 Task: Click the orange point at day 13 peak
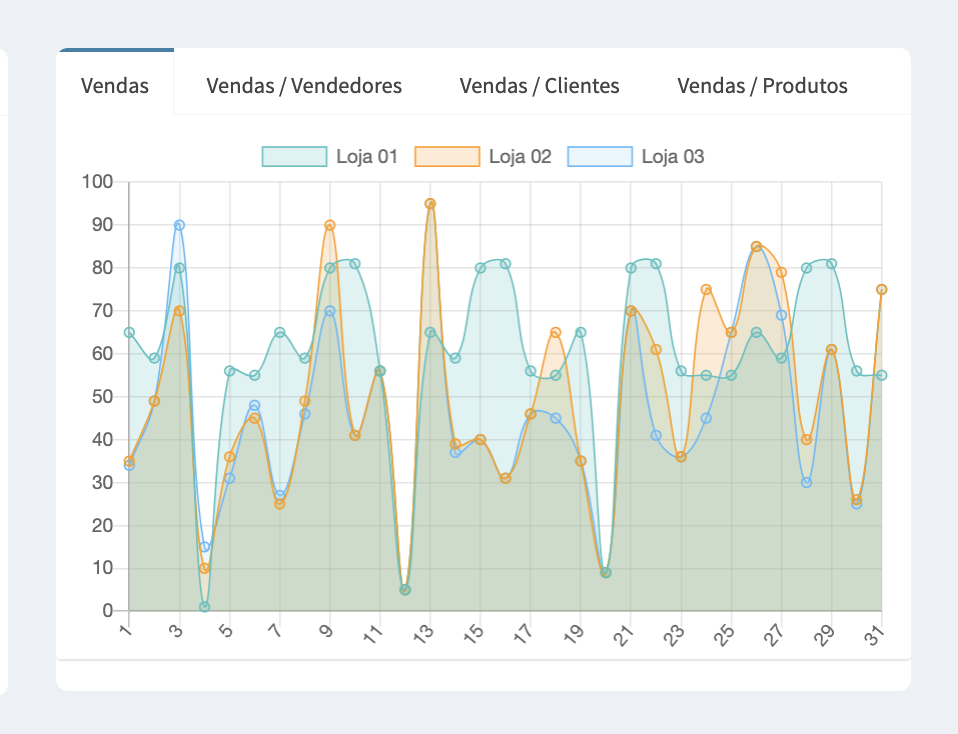430,204
